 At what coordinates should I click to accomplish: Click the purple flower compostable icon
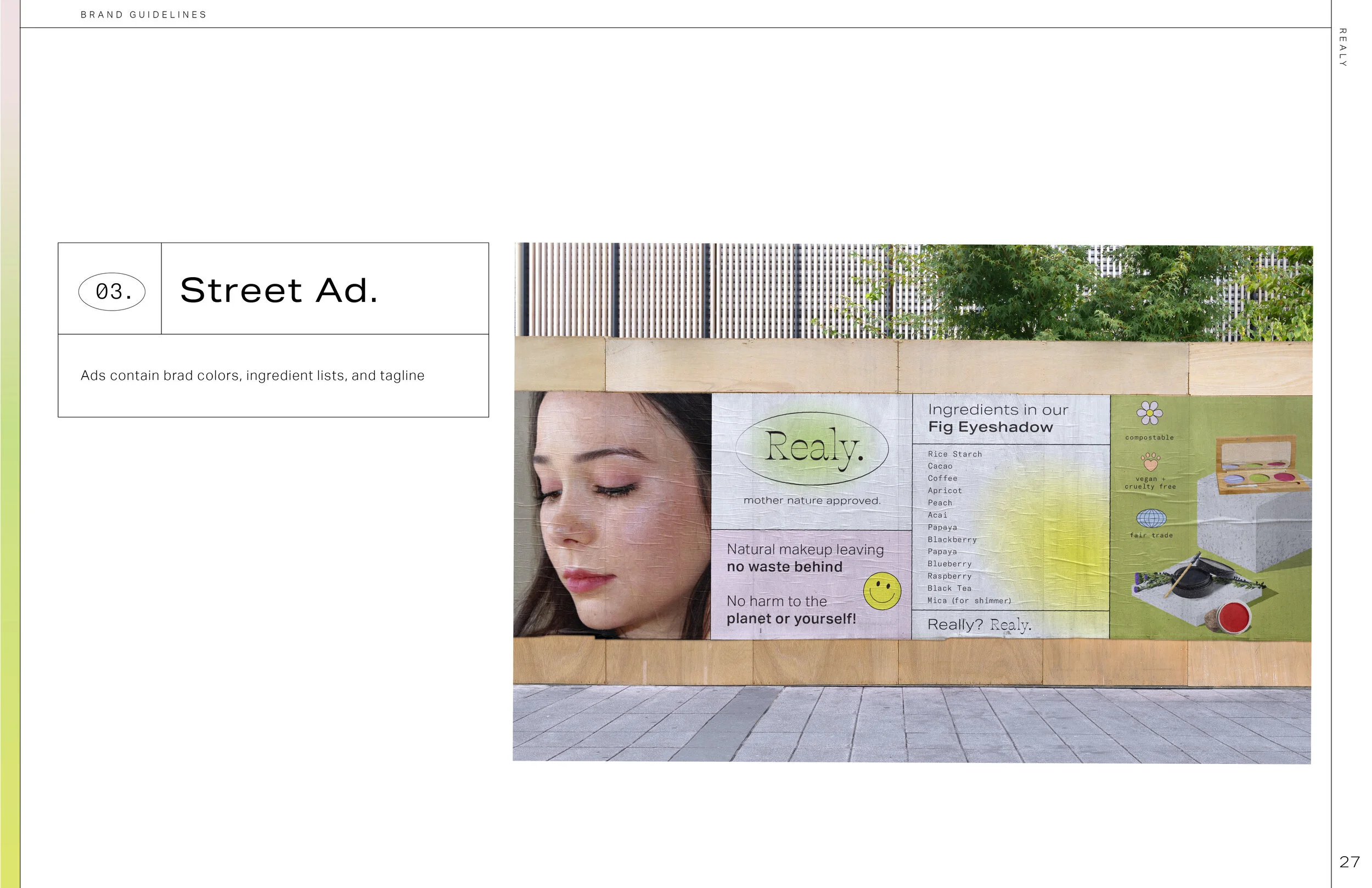1149,413
